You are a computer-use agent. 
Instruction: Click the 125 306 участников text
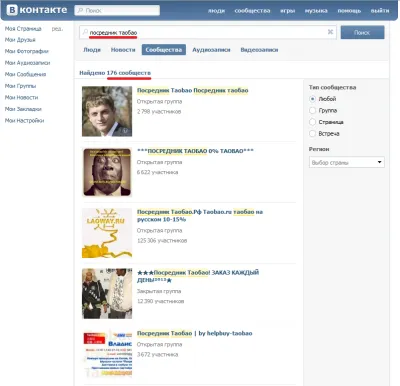pos(162,241)
